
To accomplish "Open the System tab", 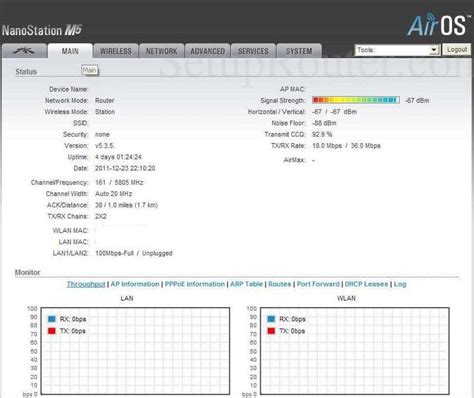I will coord(299,51).
